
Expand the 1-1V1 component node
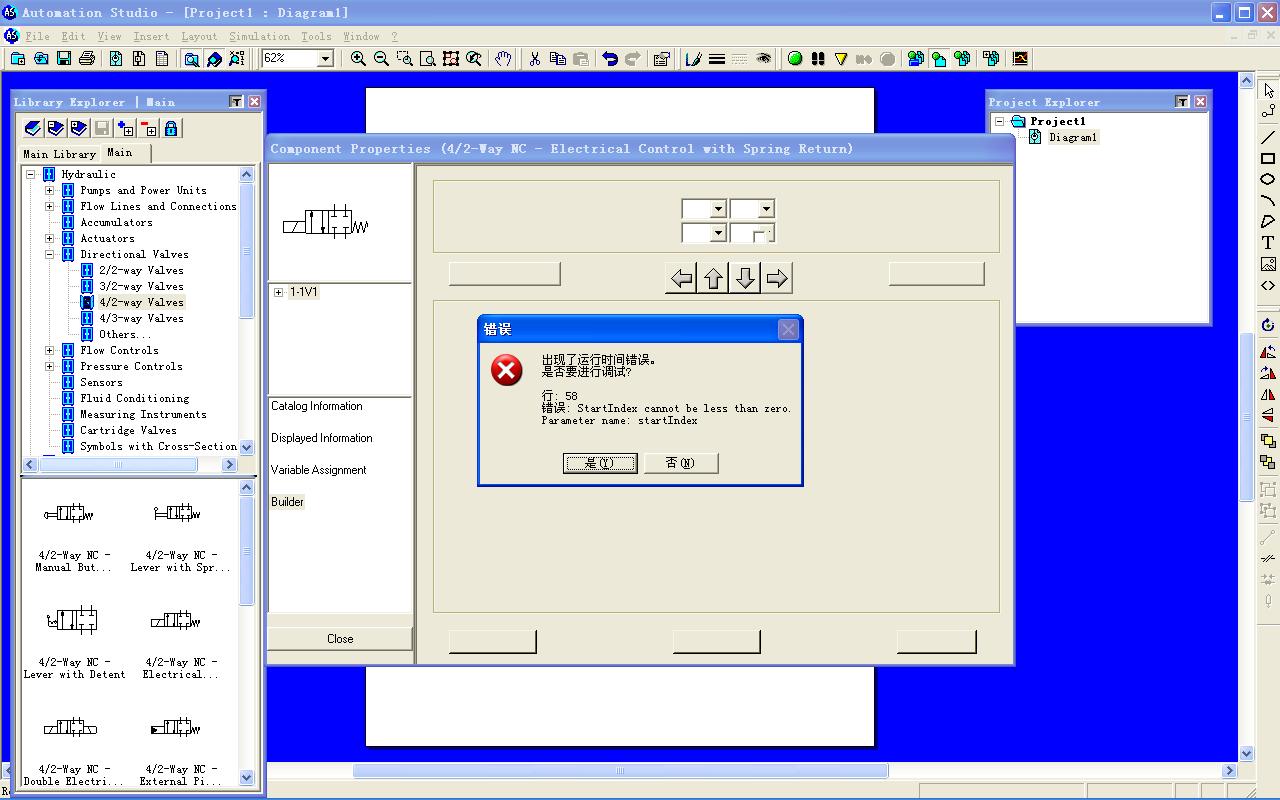278,292
